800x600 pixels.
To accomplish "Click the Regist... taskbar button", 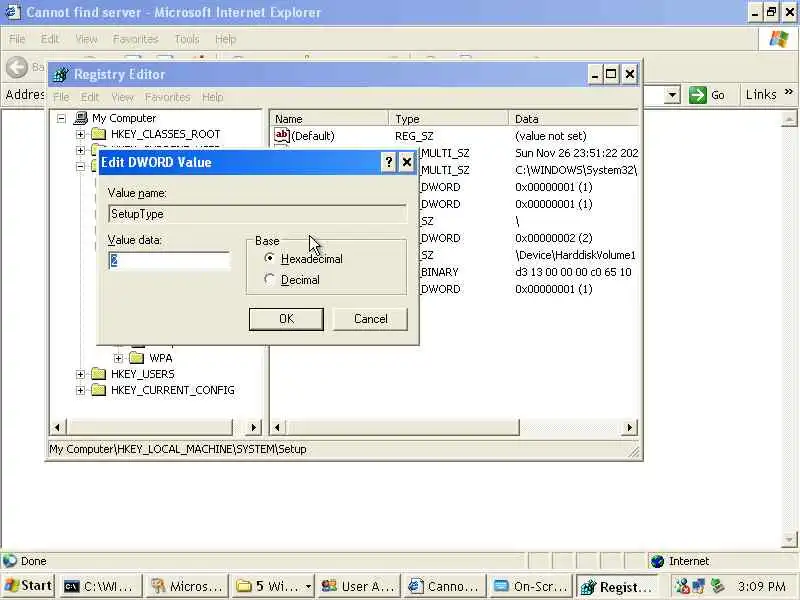I will coord(616,587).
